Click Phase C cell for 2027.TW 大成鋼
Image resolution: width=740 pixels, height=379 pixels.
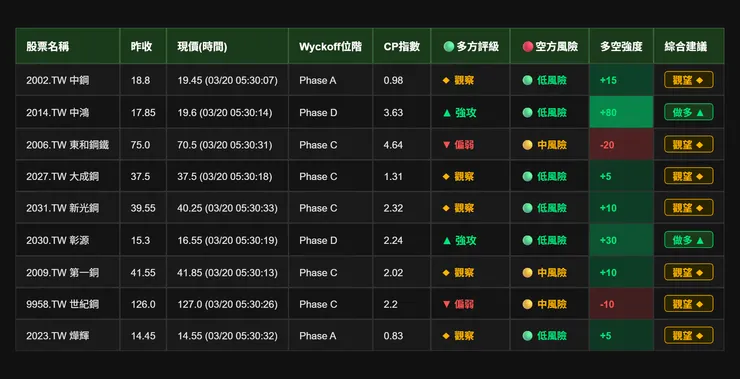point(318,176)
